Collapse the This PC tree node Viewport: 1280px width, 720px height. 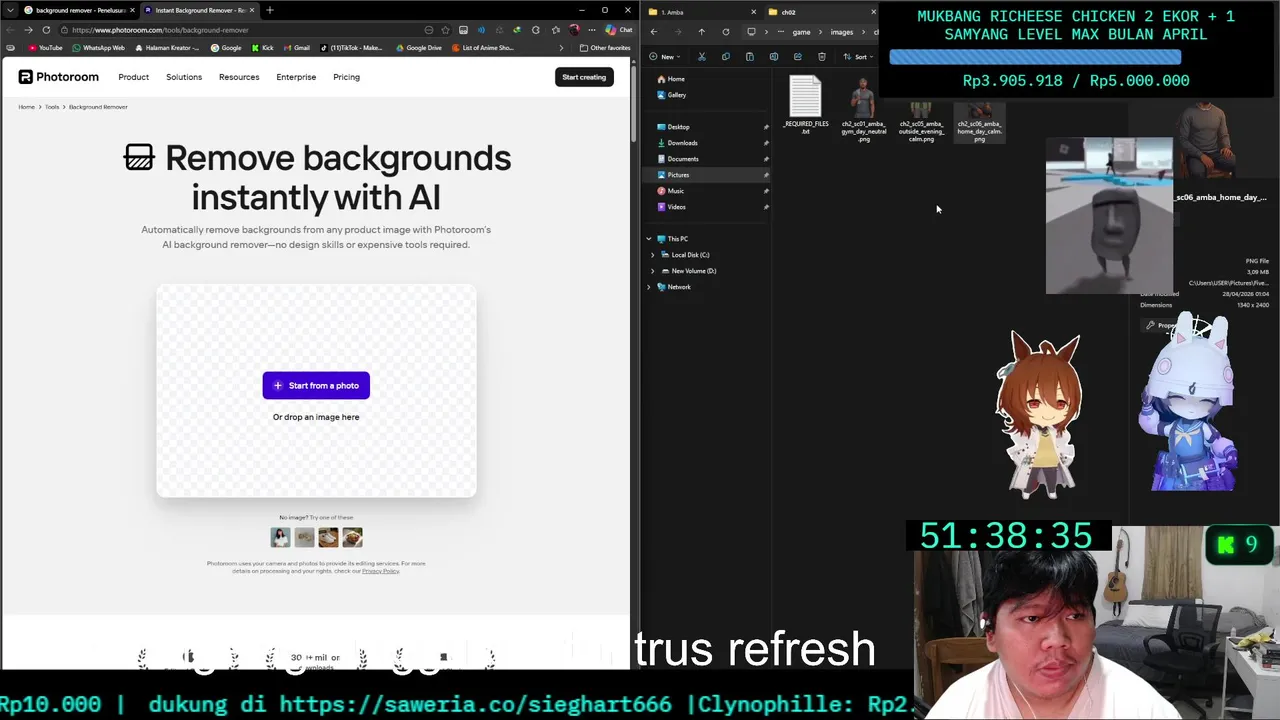[x=649, y=239]
